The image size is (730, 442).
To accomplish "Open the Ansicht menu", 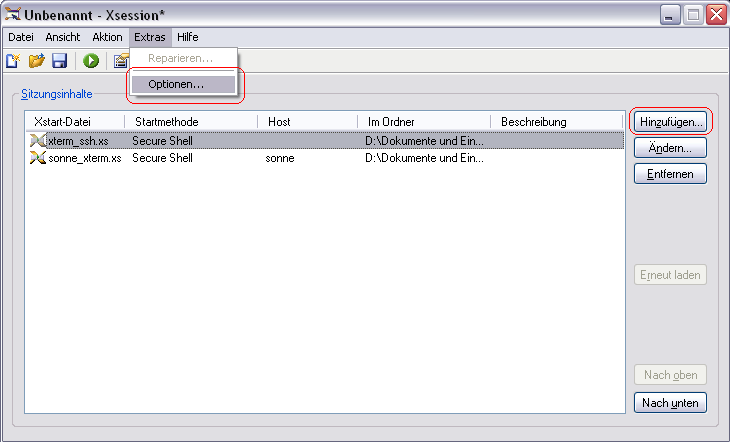I will 63,37.
